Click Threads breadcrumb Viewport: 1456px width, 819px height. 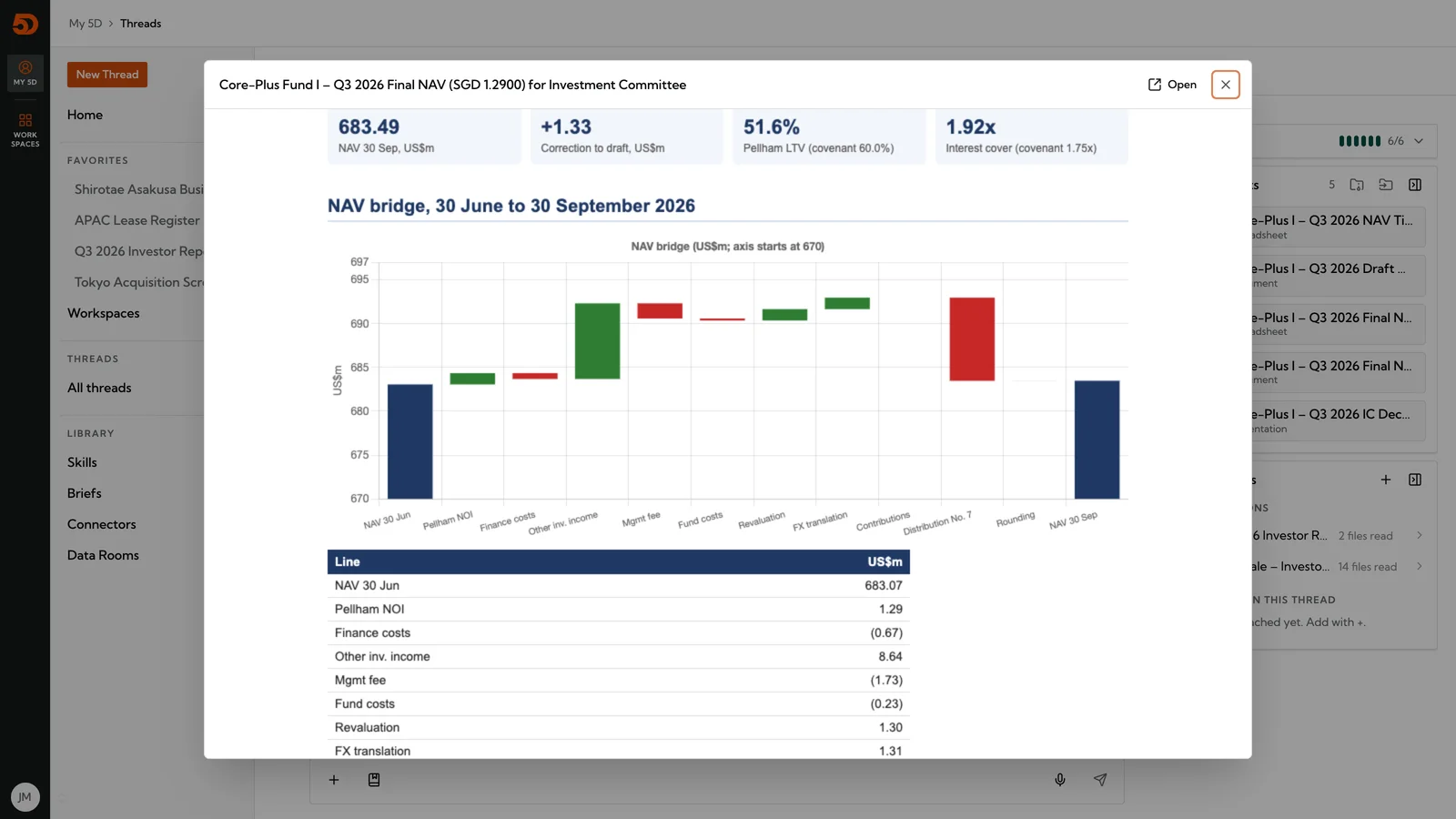tap(141, 24)
